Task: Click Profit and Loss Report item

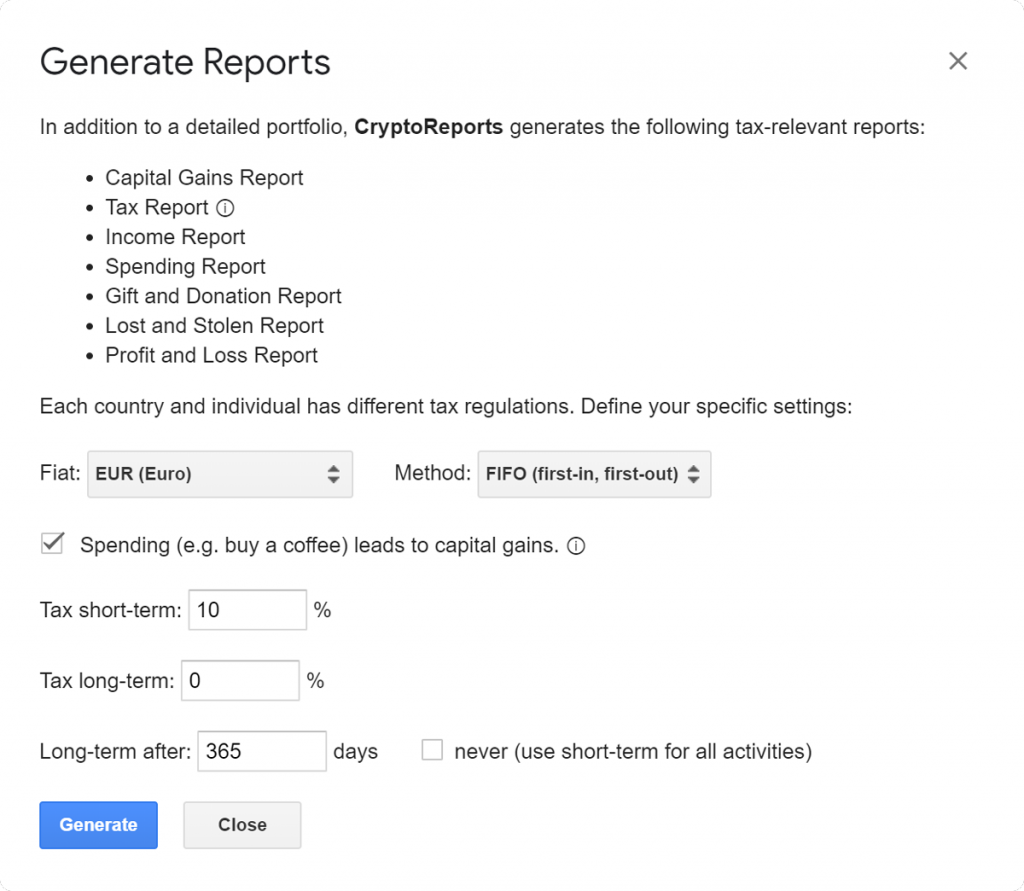Action: 211,355
